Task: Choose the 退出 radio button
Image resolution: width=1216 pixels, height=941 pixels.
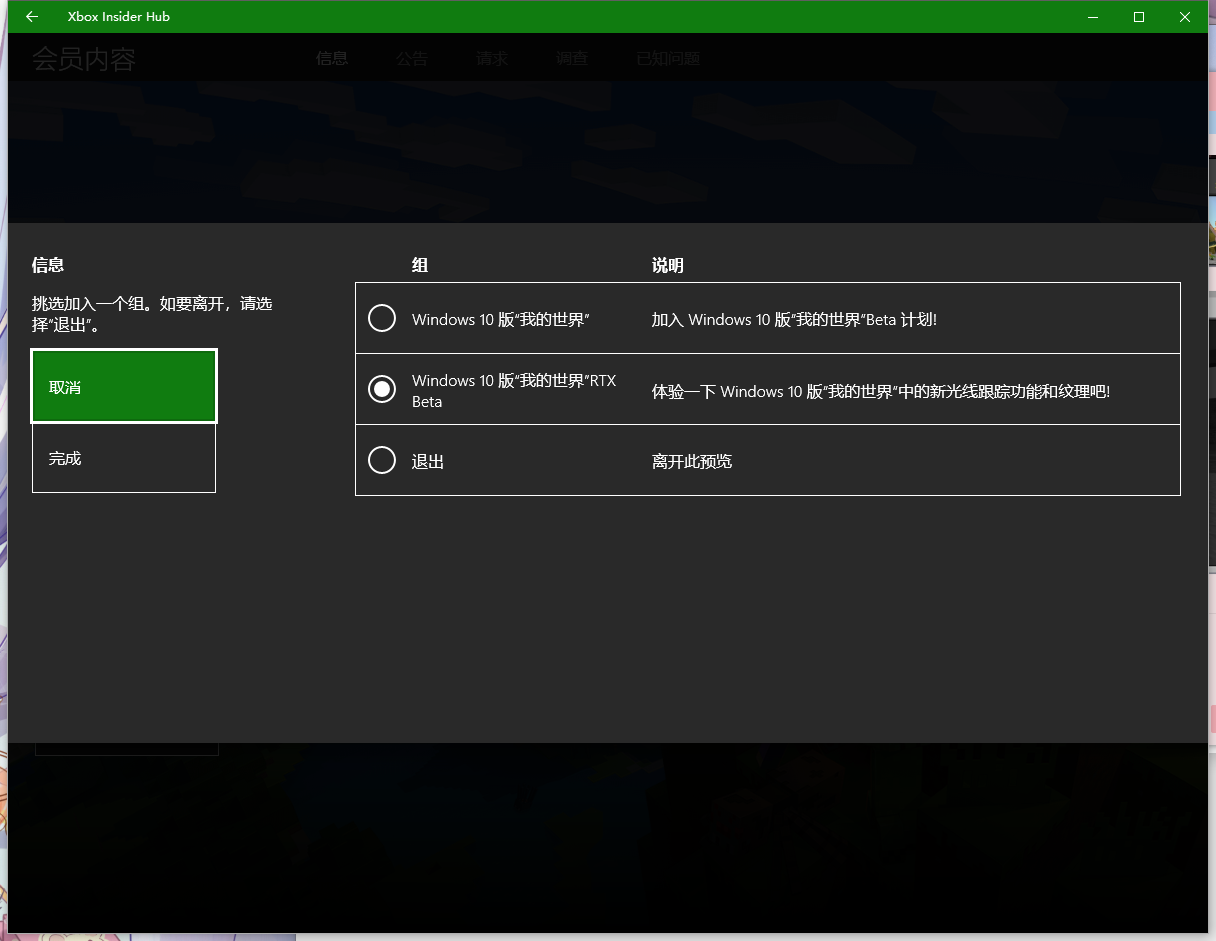Action: click(x=382, y=460)
